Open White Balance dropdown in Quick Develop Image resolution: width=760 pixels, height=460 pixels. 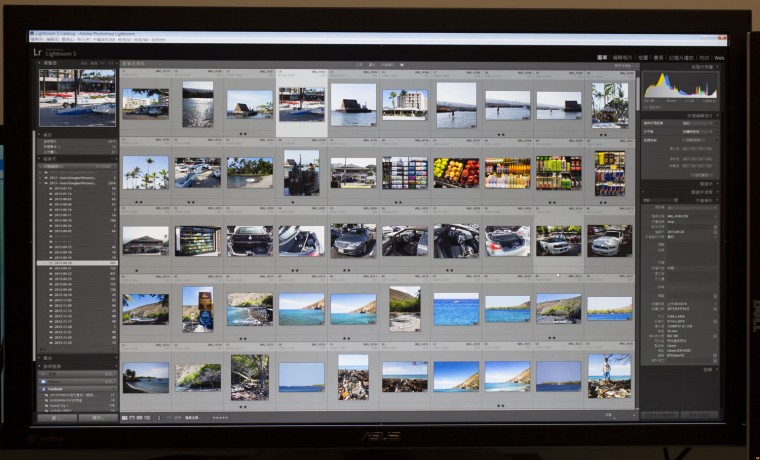coord(697,132)
